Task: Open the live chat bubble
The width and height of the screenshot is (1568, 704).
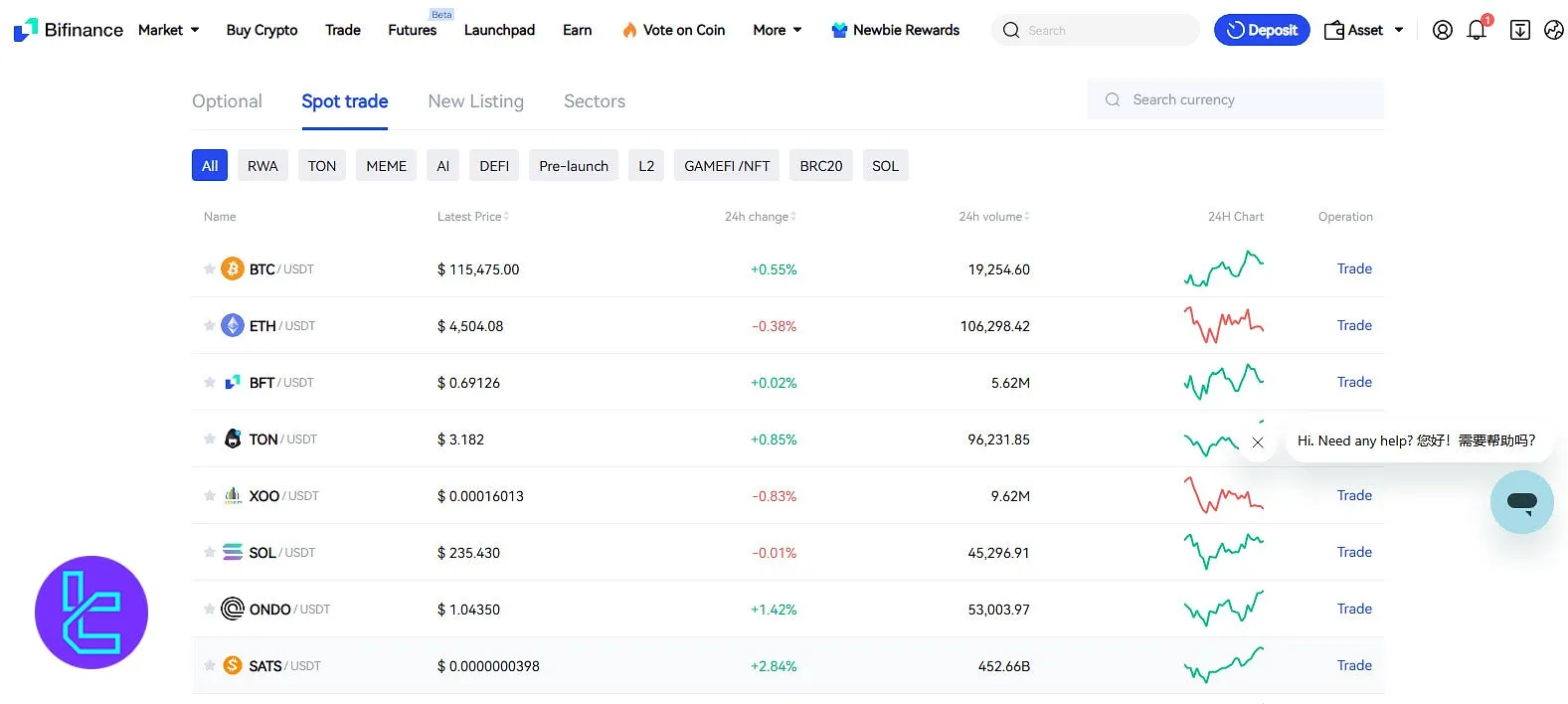Action: coord(1521,502)
